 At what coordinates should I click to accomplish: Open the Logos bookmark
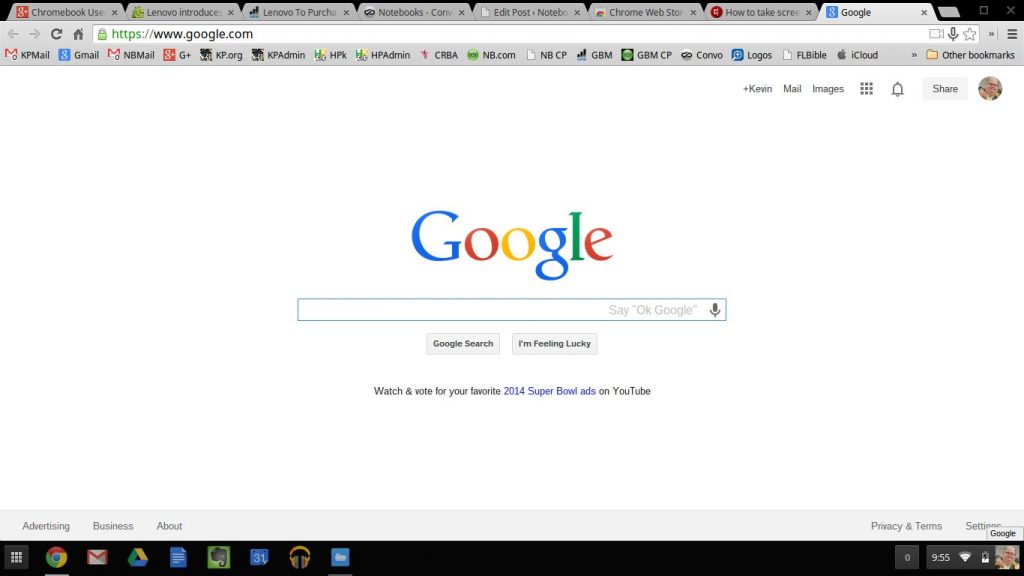tap(752, 55)
